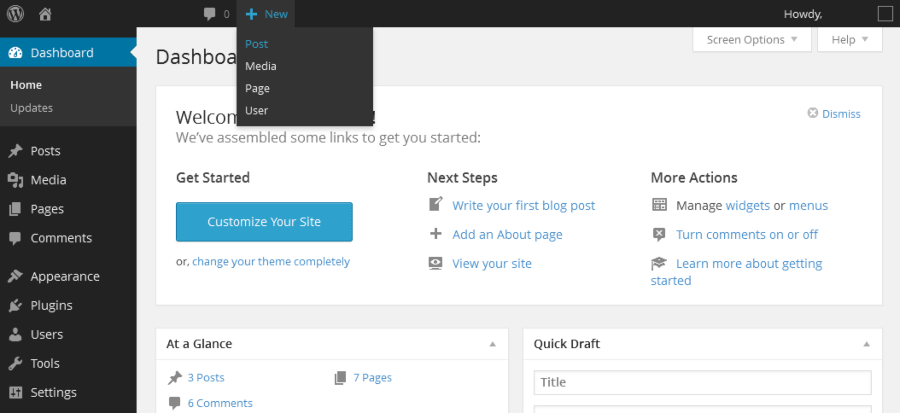This screenshot has width=900, height=413.
Task: Click the Appearance brush icon
Action: [15, 276]
